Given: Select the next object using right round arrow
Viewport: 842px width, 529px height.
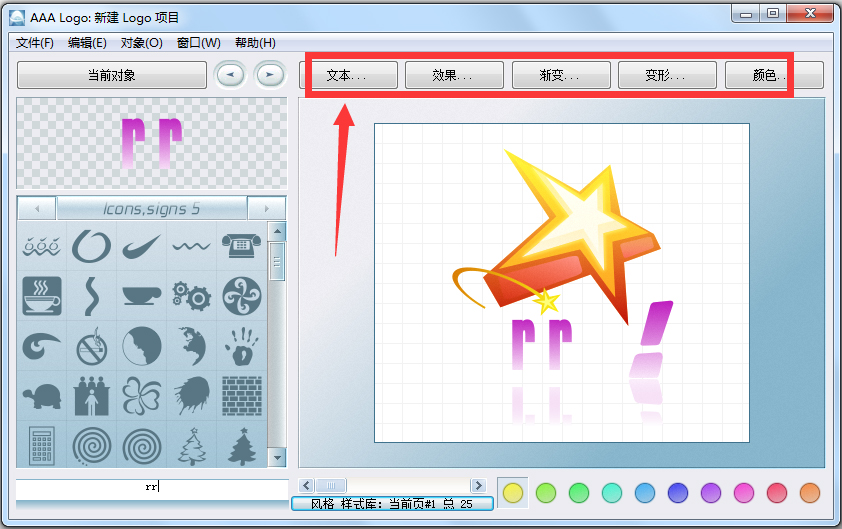Looking at the screenshot, I should [269, 75].
